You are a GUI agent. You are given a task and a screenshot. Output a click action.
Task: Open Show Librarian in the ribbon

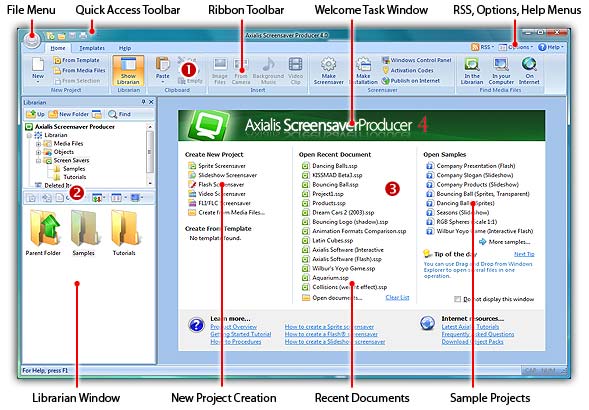coord(128,71)
